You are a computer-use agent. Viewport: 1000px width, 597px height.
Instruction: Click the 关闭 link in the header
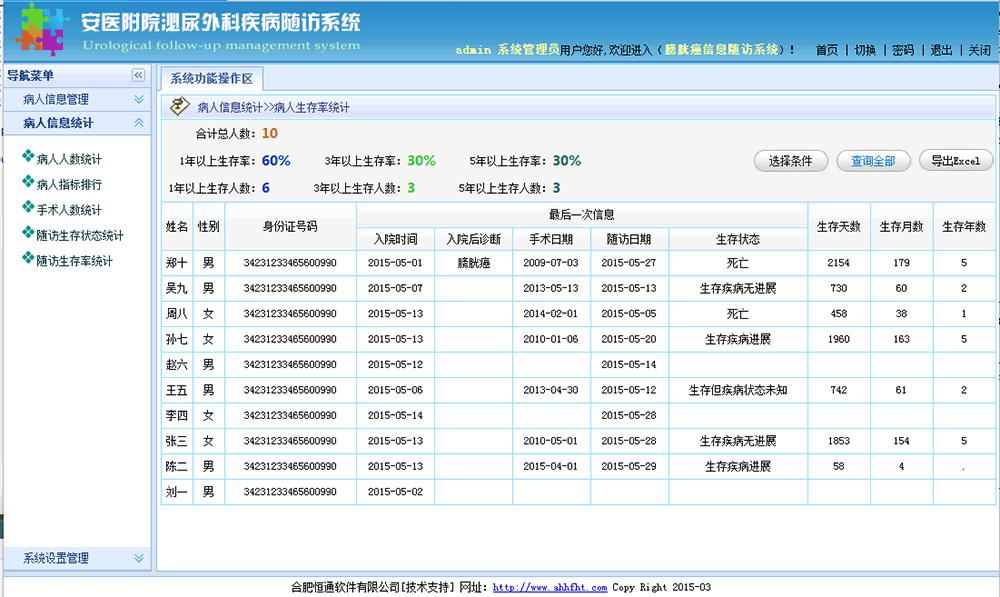[979, 50]
